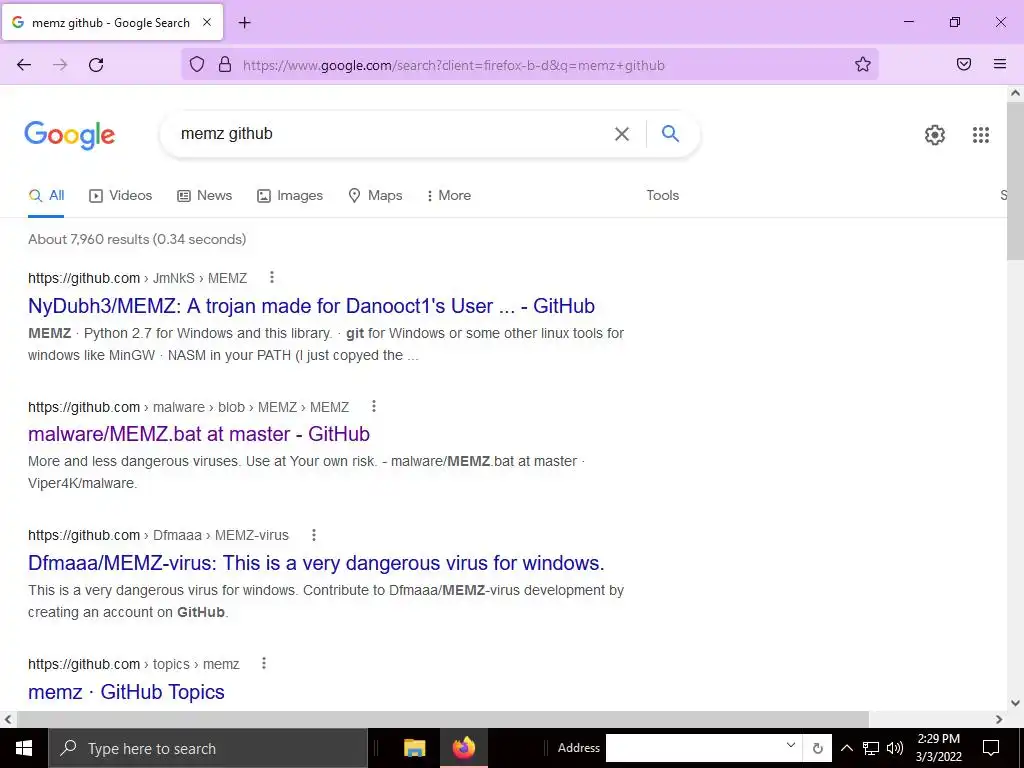This screenshot has width=1024, height=768.
Task: Click the Google logo
Action: point(70,135)
